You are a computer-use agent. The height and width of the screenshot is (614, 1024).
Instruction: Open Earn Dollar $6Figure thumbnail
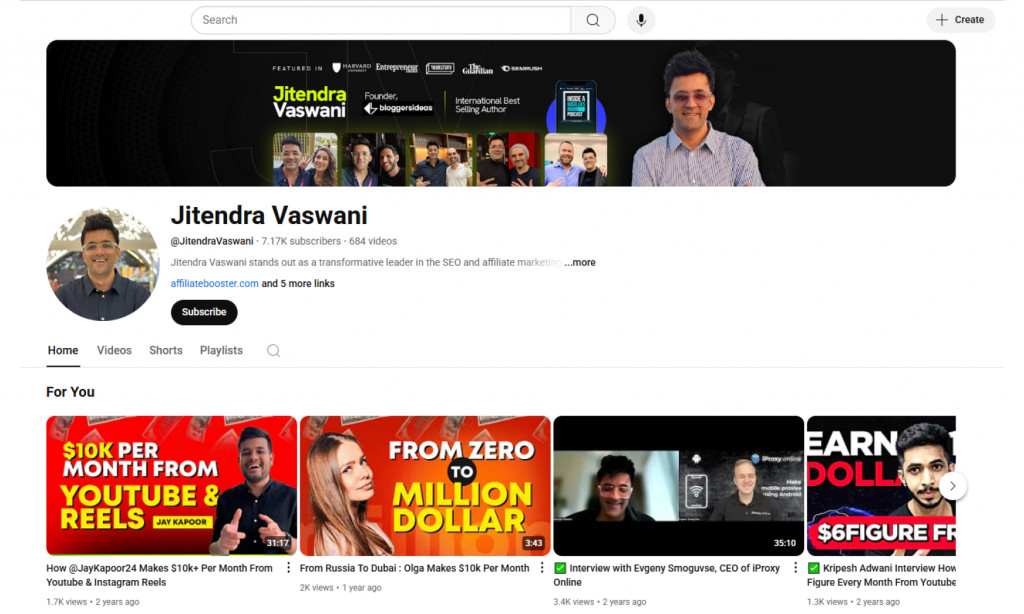point(881,486)
